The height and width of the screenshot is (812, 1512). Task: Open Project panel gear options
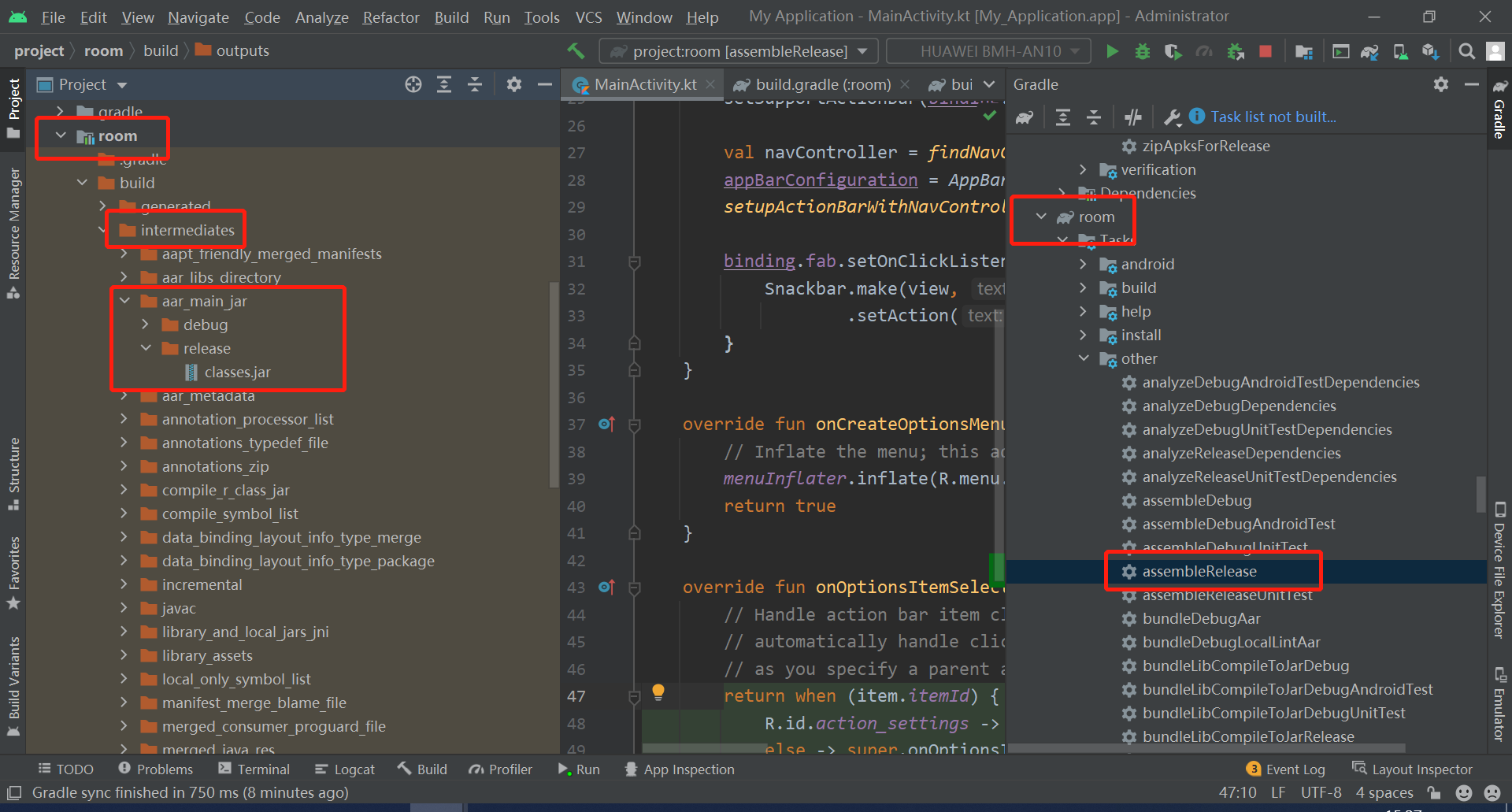[x=514, y=84]
